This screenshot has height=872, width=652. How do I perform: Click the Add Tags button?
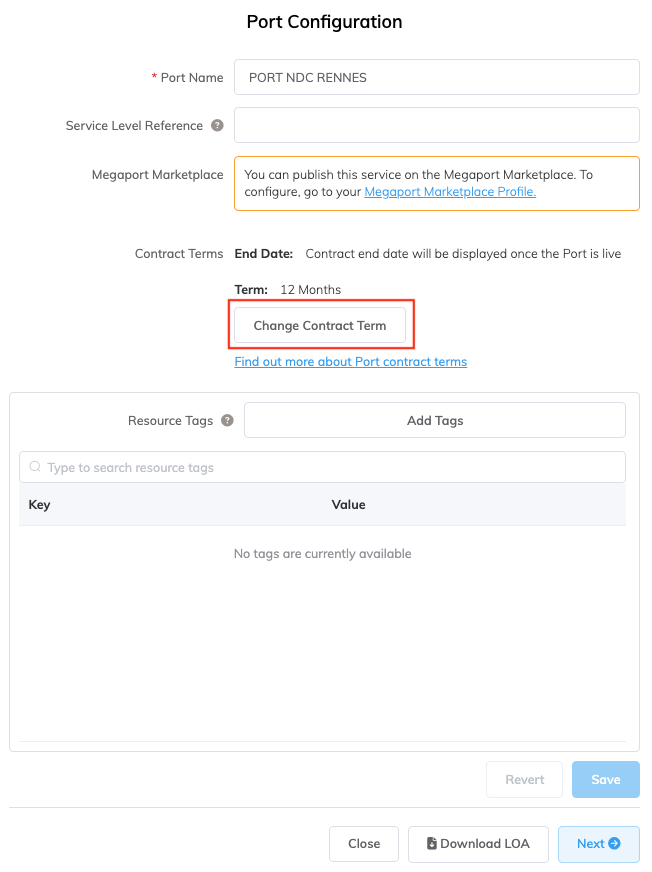tap(435, 421)
